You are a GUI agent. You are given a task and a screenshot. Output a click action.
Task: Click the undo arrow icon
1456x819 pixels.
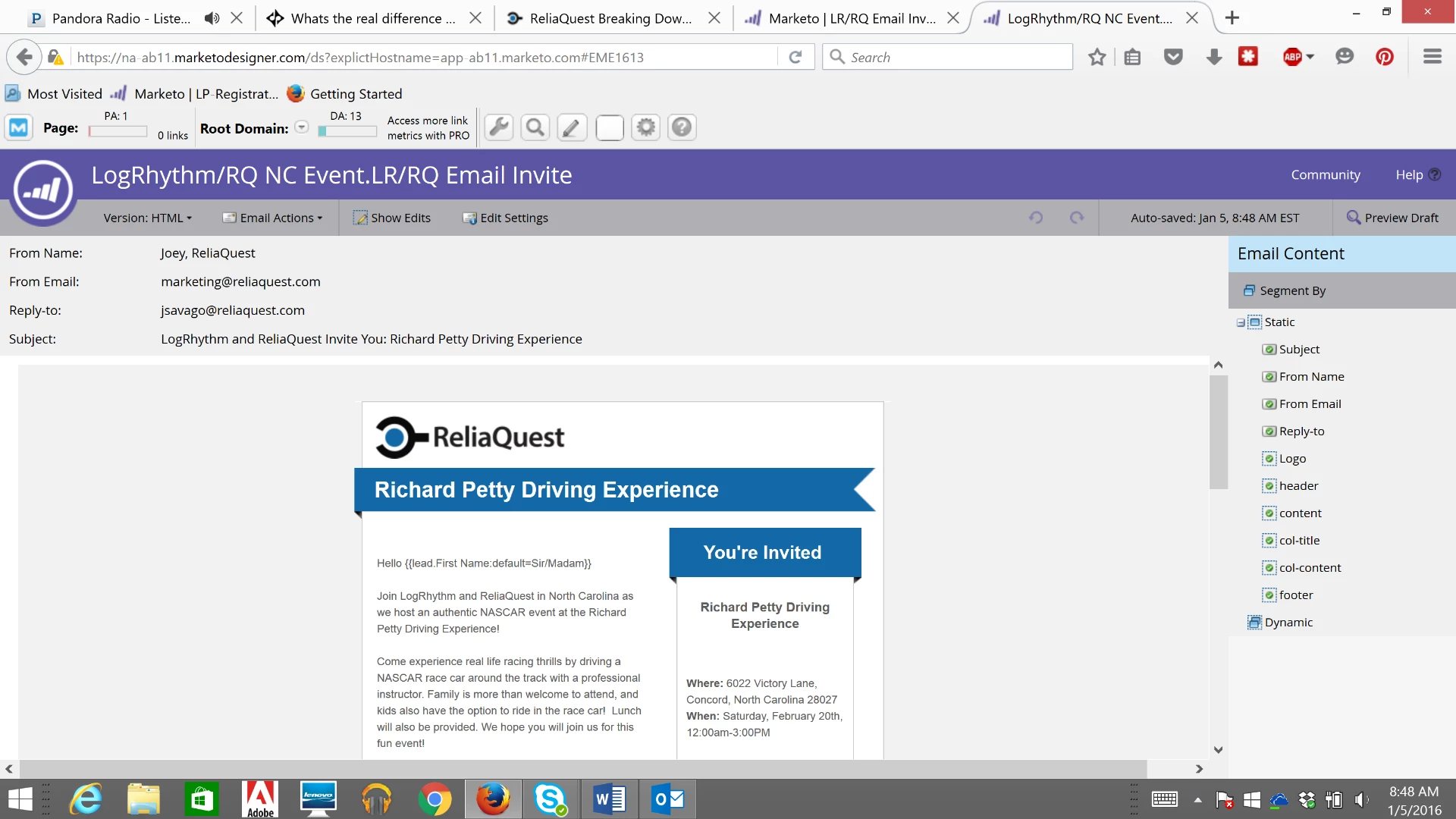tap(1036, 218)
